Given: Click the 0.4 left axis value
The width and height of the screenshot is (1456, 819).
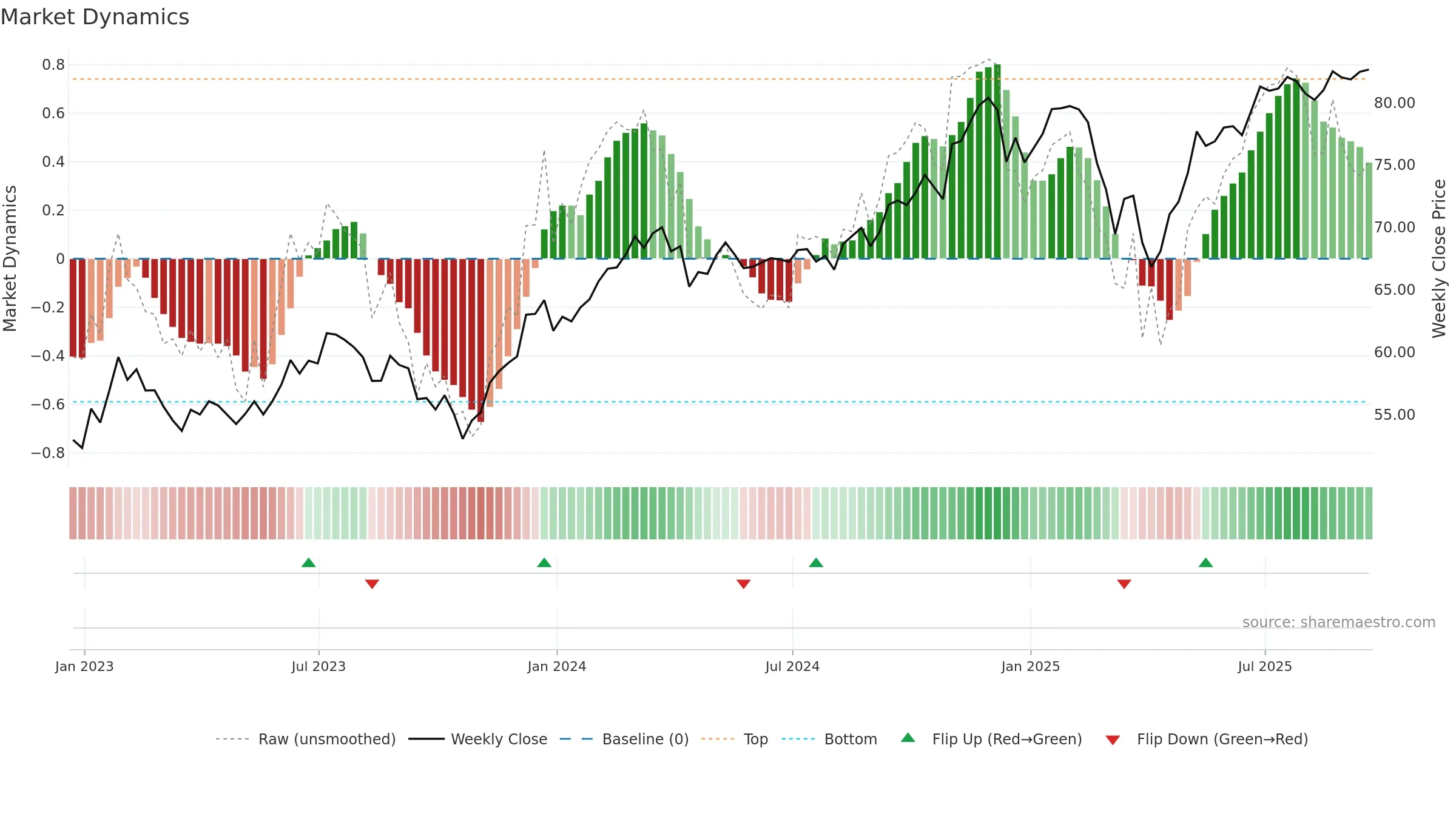Looking at the screenshot, I should pos(53,162).
